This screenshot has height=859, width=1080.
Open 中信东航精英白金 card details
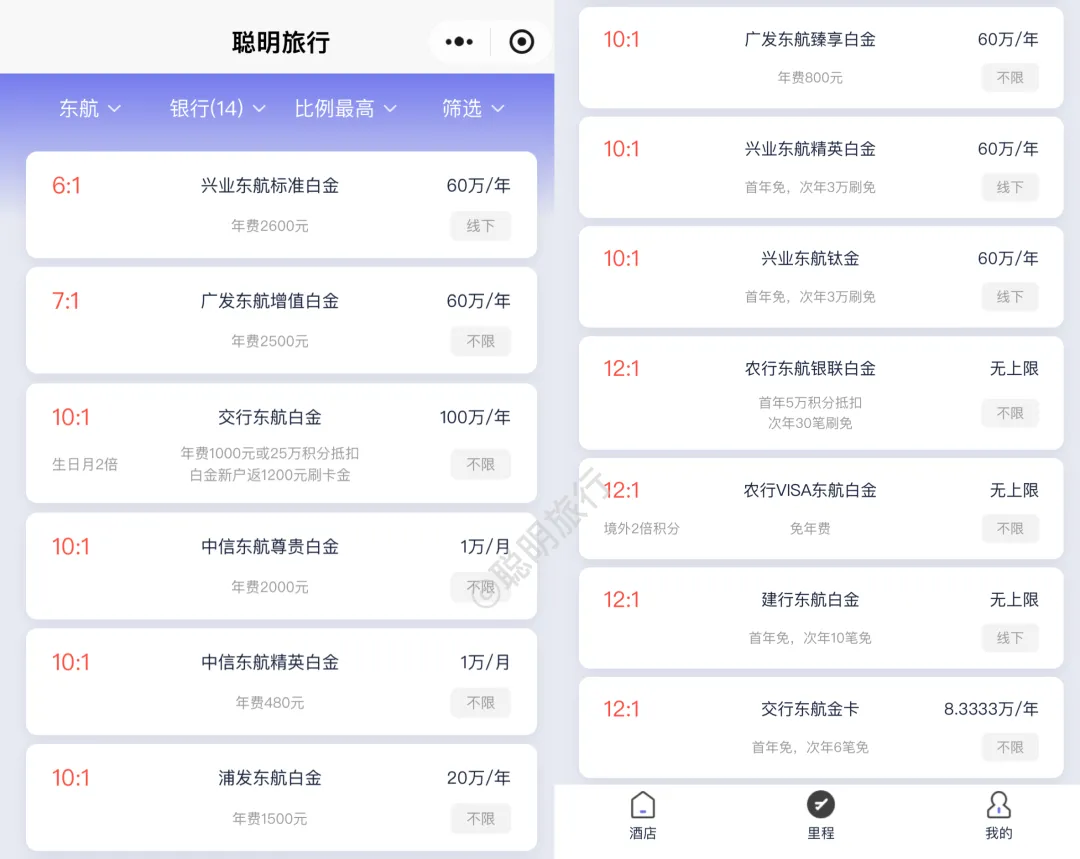pos(270,662)
